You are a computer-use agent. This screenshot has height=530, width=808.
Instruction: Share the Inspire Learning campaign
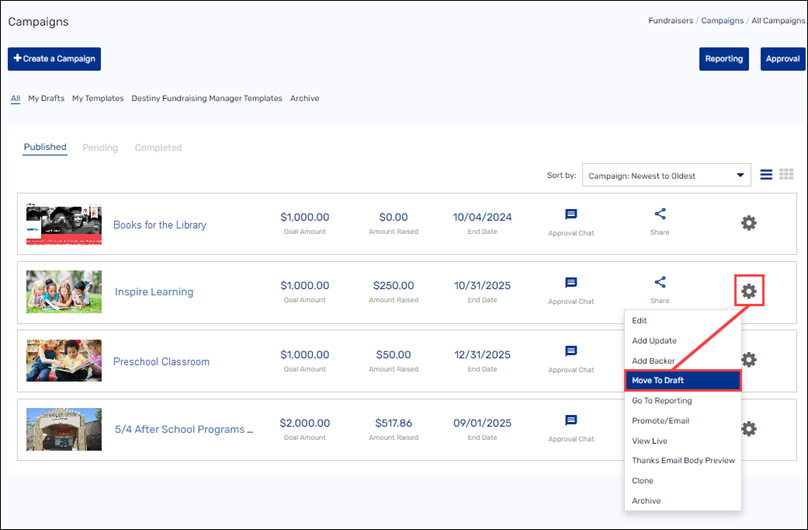(x=660, y=283)
